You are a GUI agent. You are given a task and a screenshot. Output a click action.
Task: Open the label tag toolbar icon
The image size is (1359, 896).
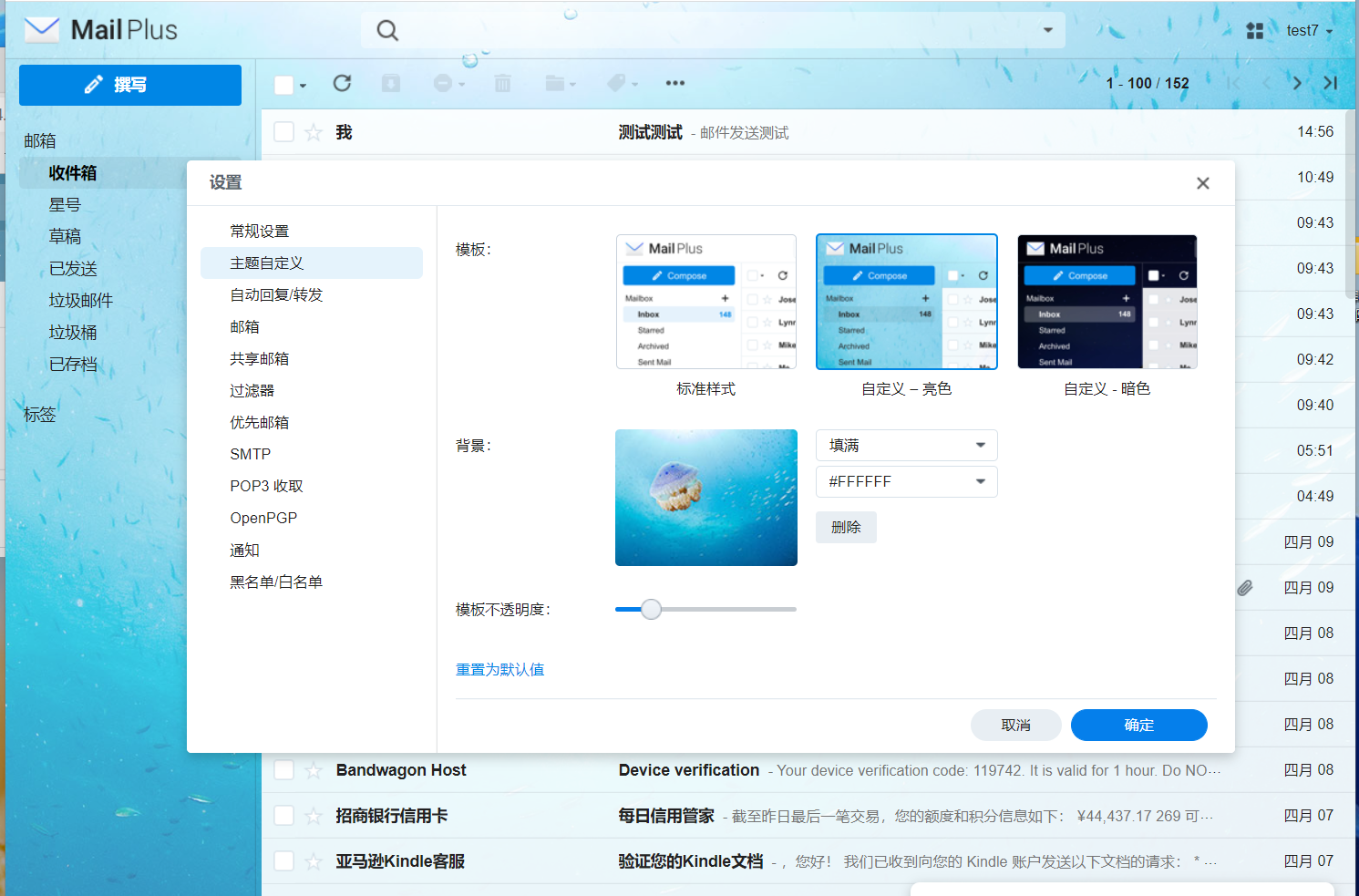click(623, 84)
